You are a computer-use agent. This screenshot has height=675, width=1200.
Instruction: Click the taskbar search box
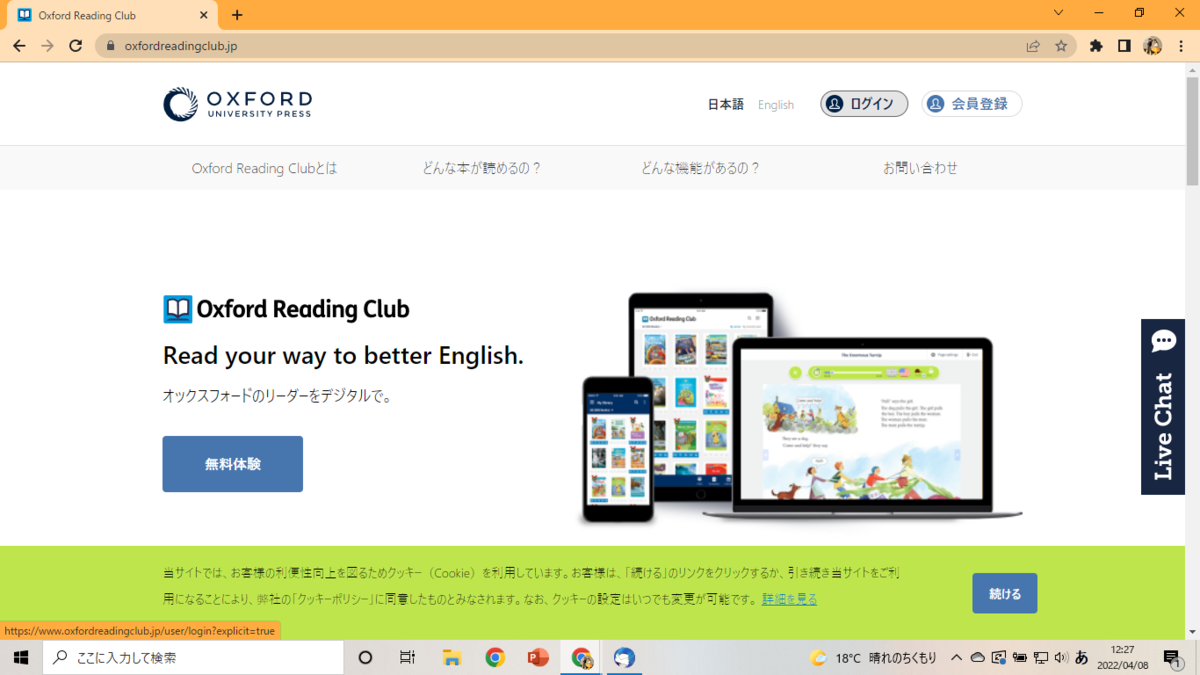click(194, 657)
